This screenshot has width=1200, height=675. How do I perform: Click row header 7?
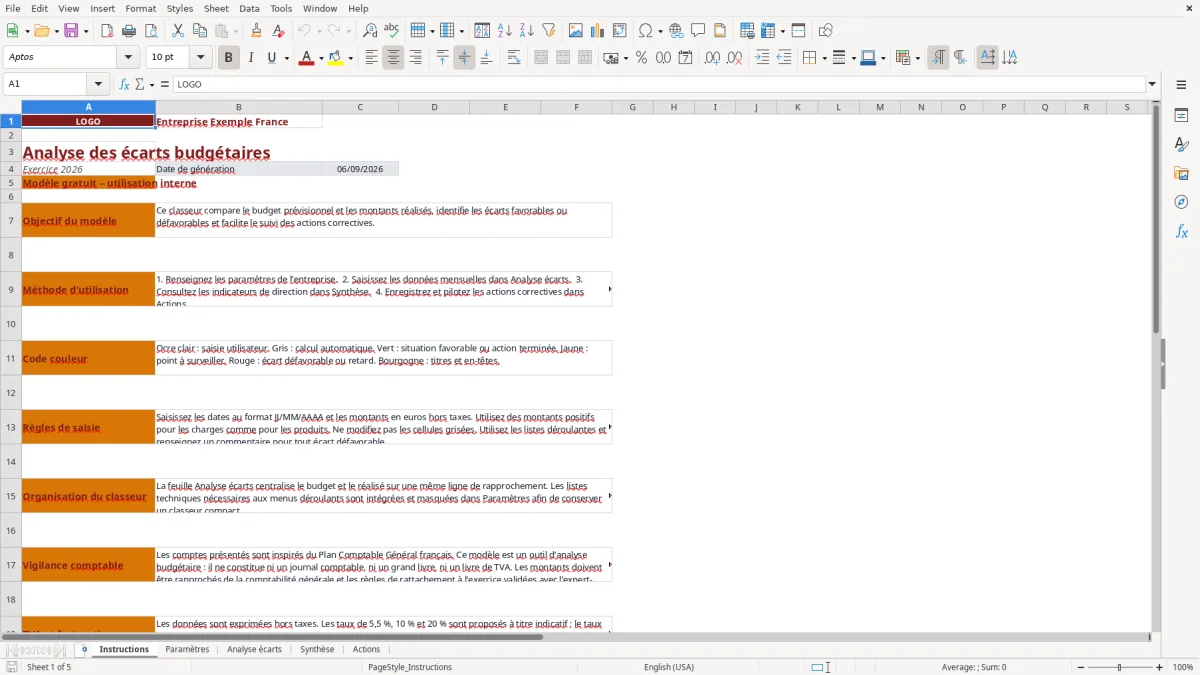[x=11, y=220]
